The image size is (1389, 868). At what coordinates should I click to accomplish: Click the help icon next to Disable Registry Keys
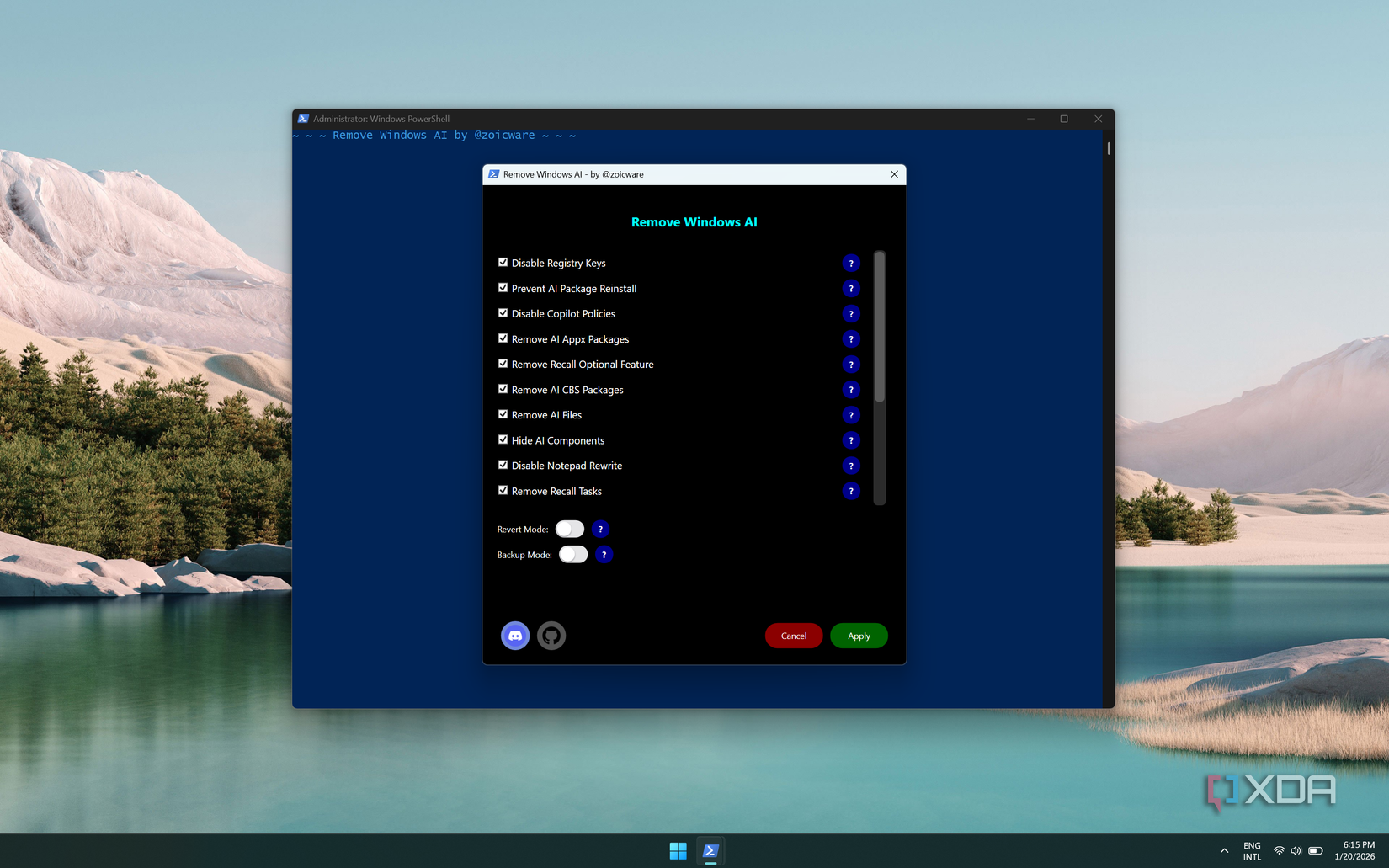click(x=850, y=263)
